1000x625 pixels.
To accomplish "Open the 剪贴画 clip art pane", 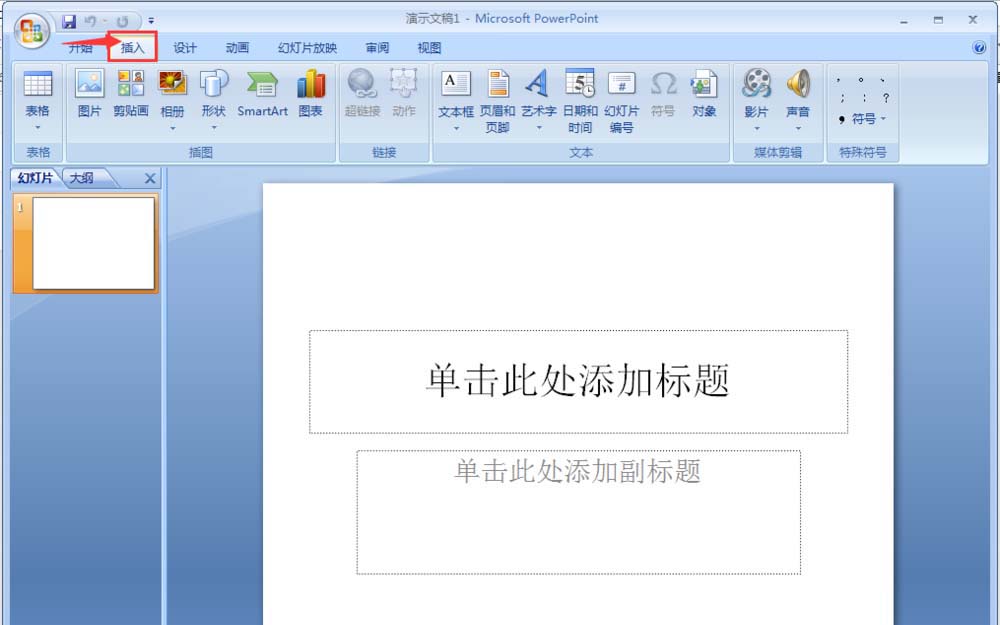I will (131, 94).
